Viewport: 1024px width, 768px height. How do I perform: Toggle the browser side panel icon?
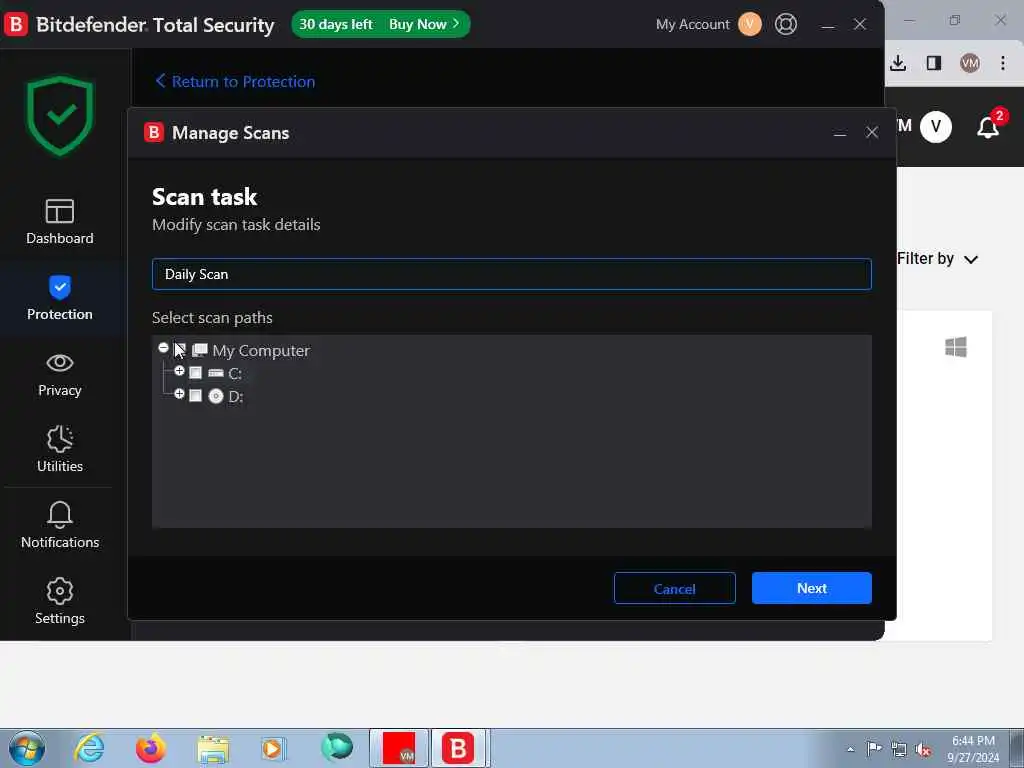pos(934,63)
